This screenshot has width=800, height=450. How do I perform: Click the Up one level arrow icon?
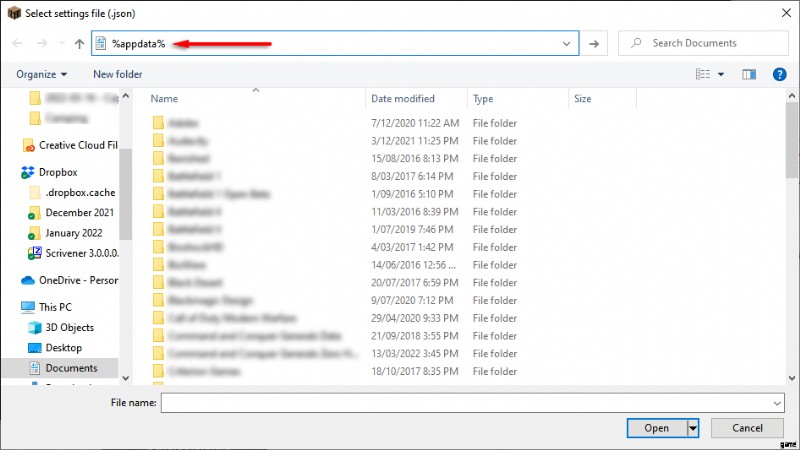pyautogui.click(x=79, y=44)
